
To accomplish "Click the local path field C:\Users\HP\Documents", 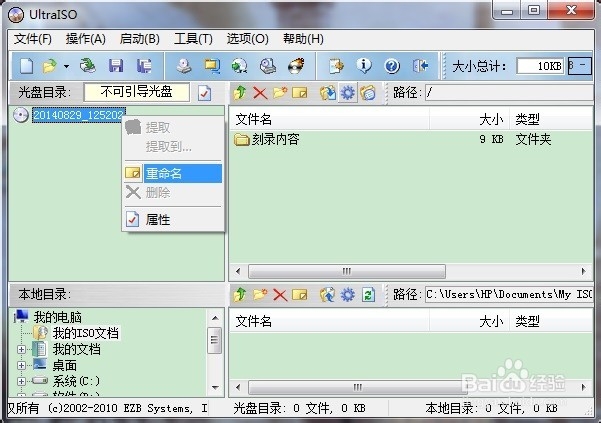I will [509, 294].
